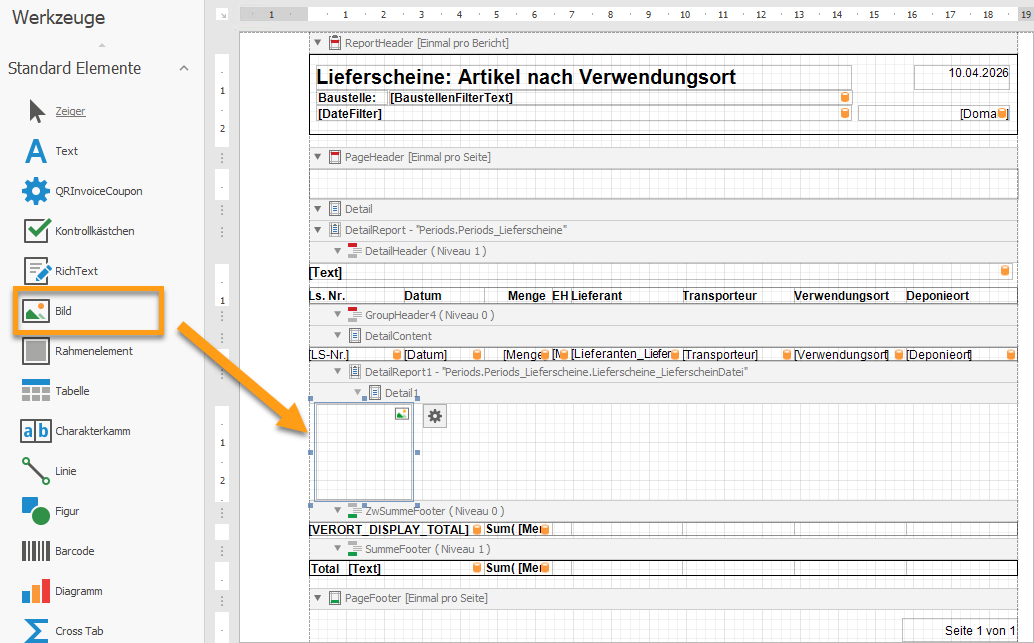Select the [Doma] field in header

[x=933, y=113]
